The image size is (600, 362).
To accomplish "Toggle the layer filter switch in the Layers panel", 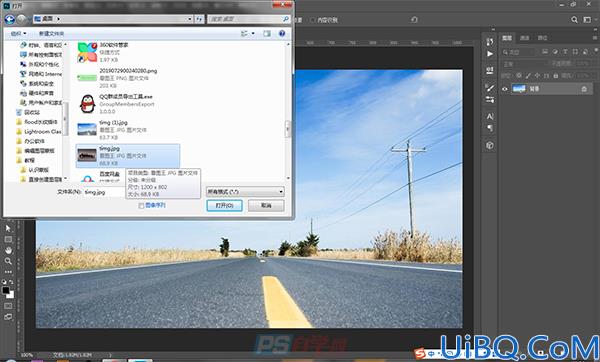I will (596, 51).
